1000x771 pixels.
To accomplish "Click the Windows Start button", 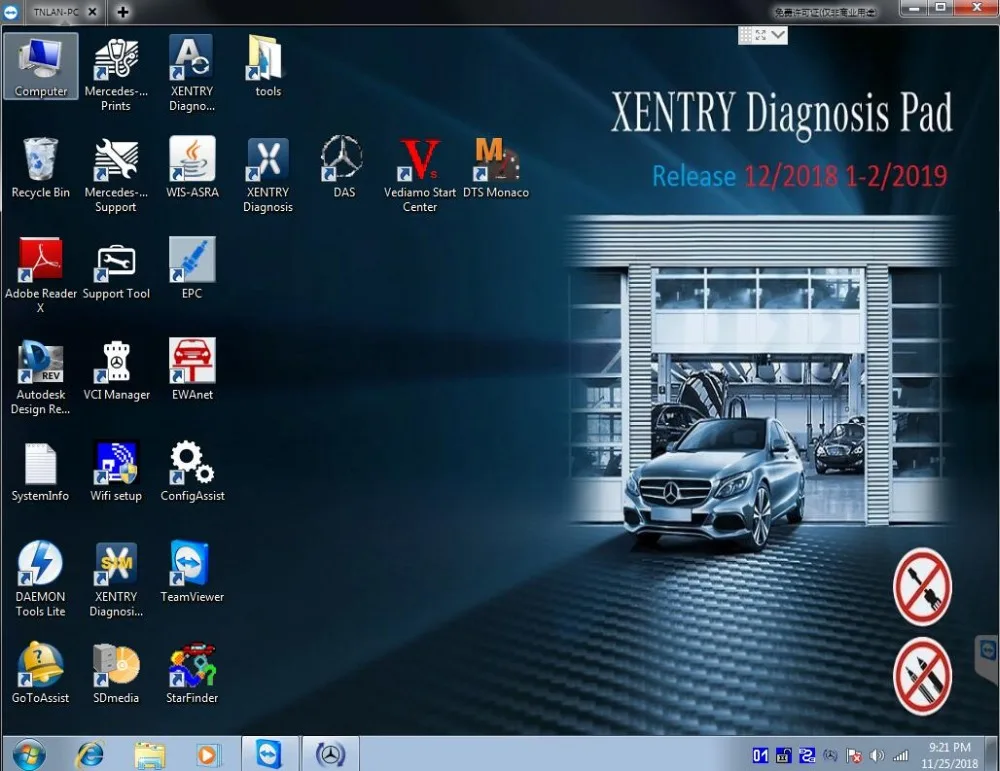I will pyautogui.click(x=27, y=753).
